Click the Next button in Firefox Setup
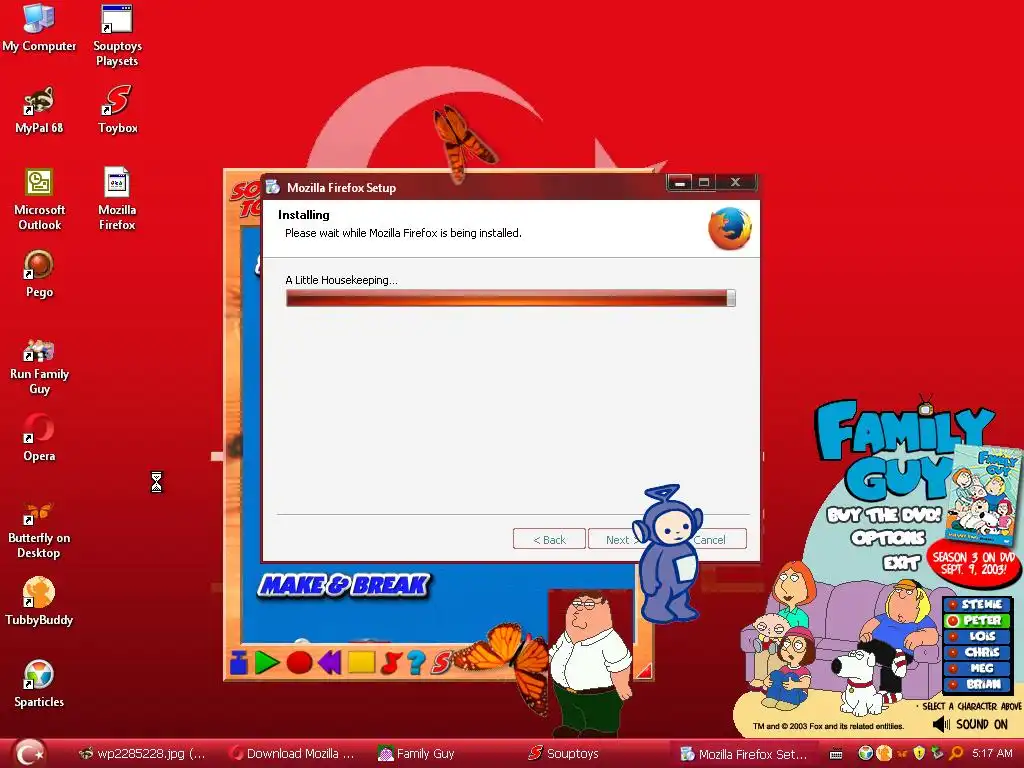1024x768 pixels. tap(617, 539)
